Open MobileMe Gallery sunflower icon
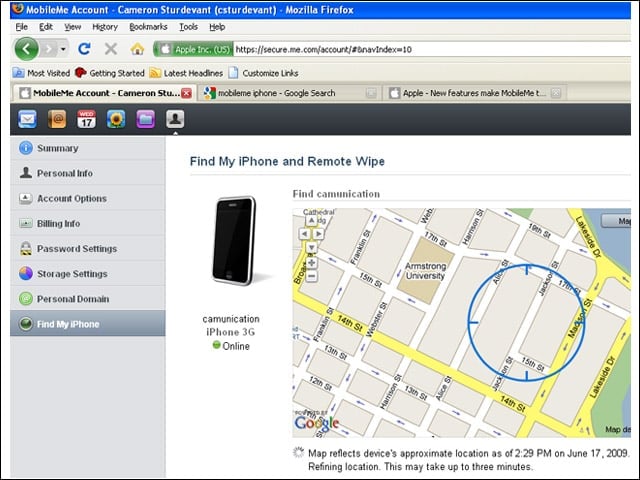Viewport: 640px width, 480px height. [x=116, y=119]
